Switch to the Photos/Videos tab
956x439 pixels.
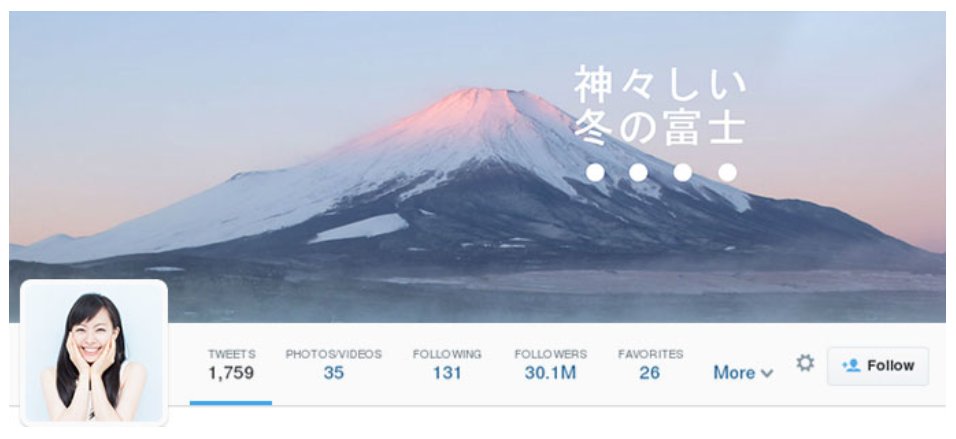tap(334, 365)
